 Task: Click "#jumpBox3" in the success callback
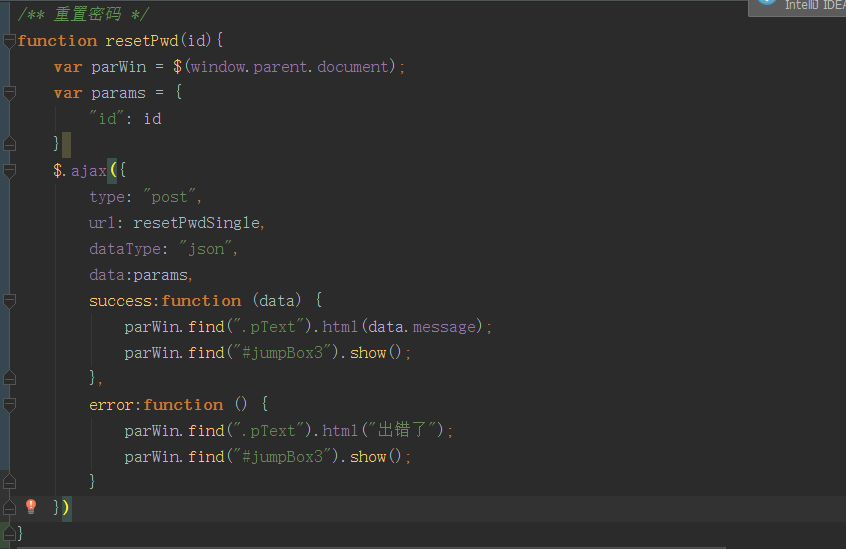tap(281, 353)
